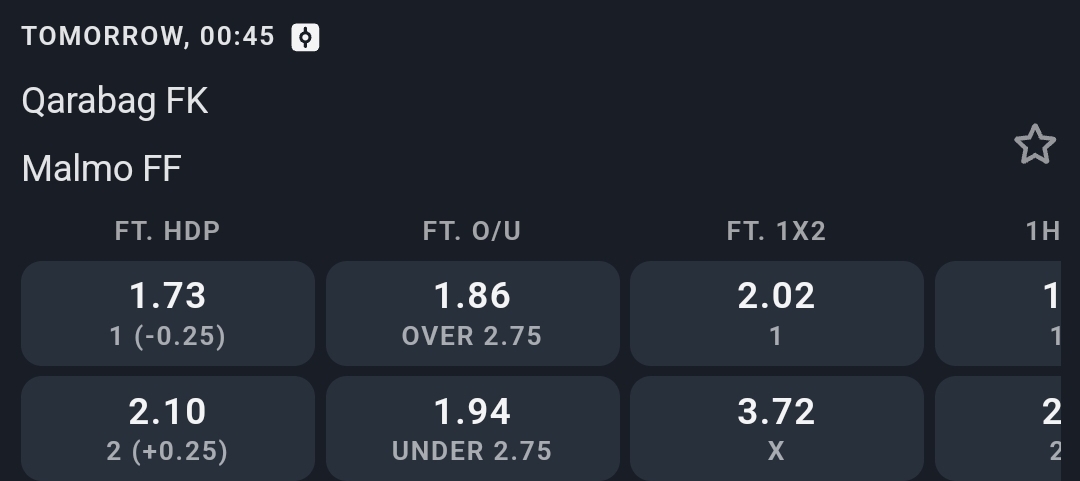Image resolution: width=1080 pixels, height=481 pixels.
Task: Pick OVER 2.75 goals at 1.86
Action: click(472, 312)
